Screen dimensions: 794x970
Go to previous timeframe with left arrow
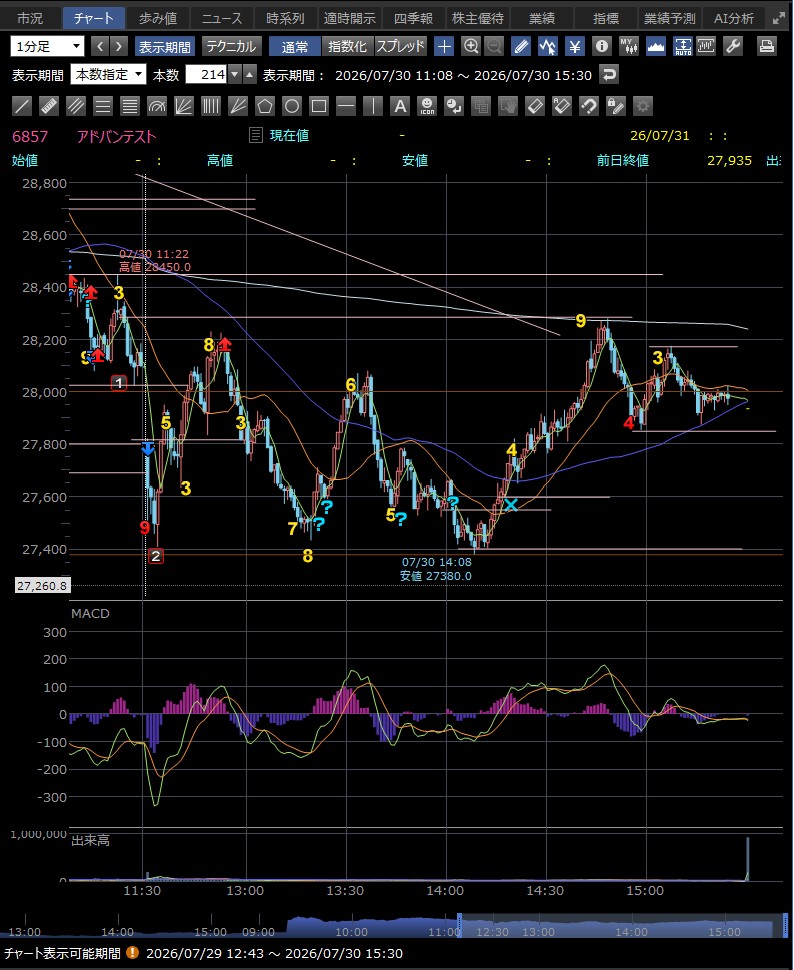100,46
